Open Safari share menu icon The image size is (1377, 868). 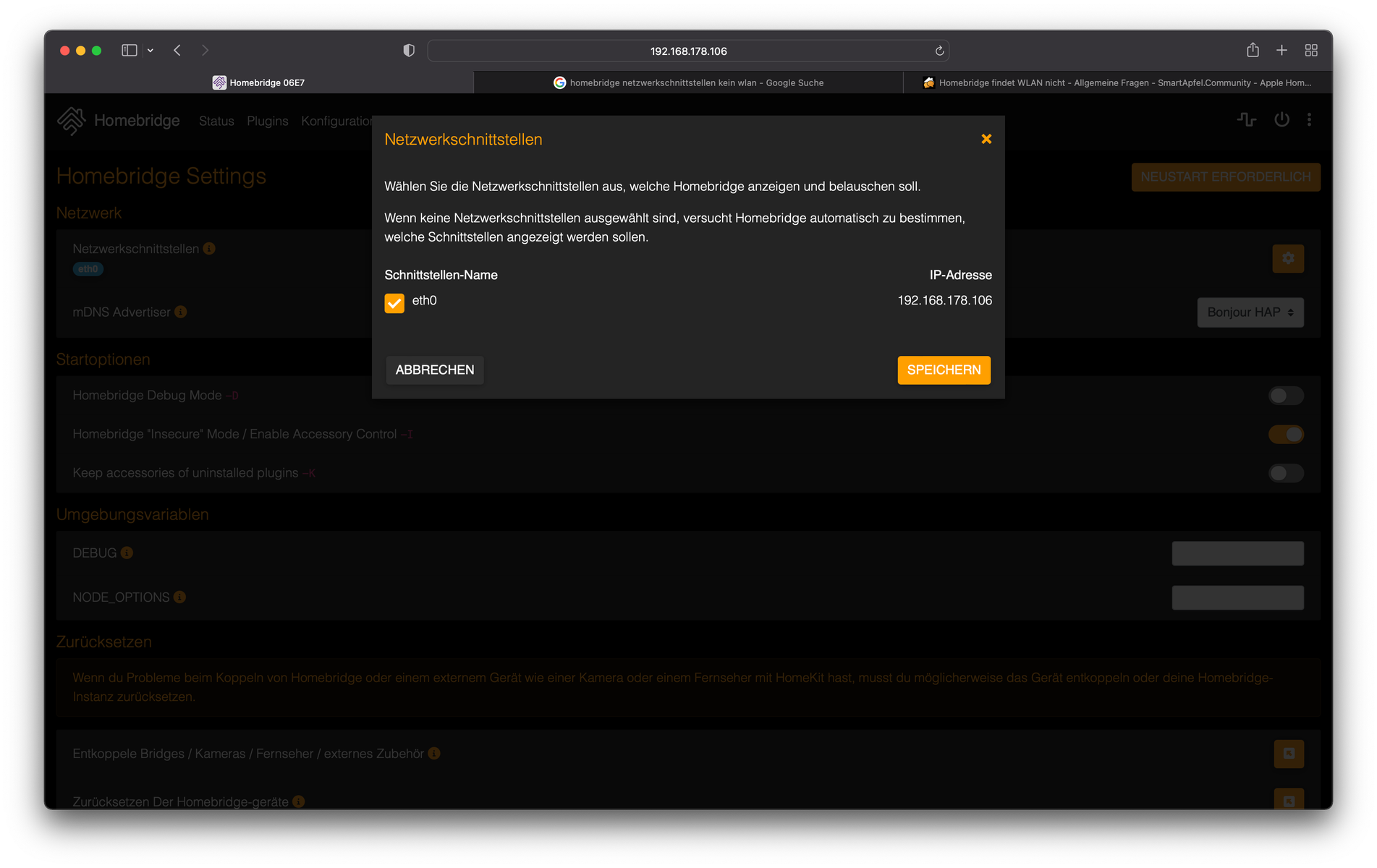1253,50
